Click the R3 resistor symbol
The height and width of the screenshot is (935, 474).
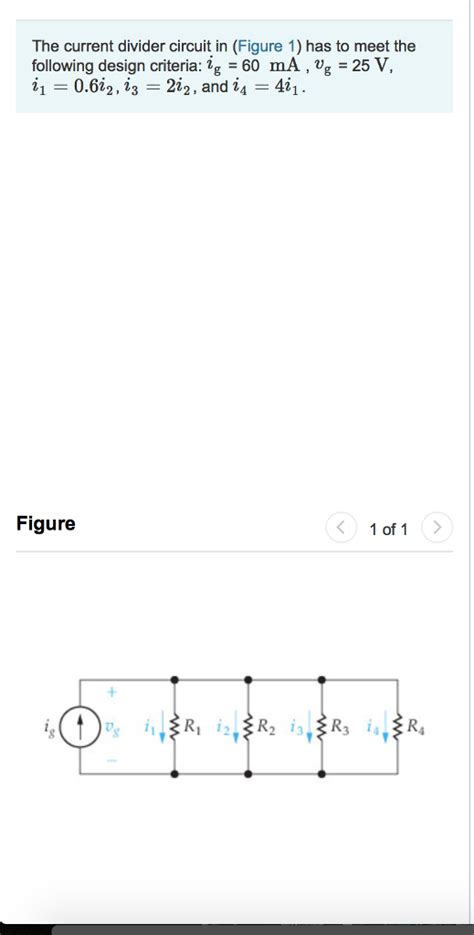pyautogui.click(x=322, y=726)
